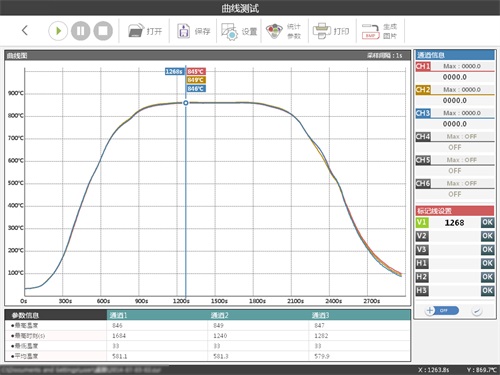Click the 1500s x-axis label
The width and height of the screenshot is (500, 375).
tap(219, 301)
